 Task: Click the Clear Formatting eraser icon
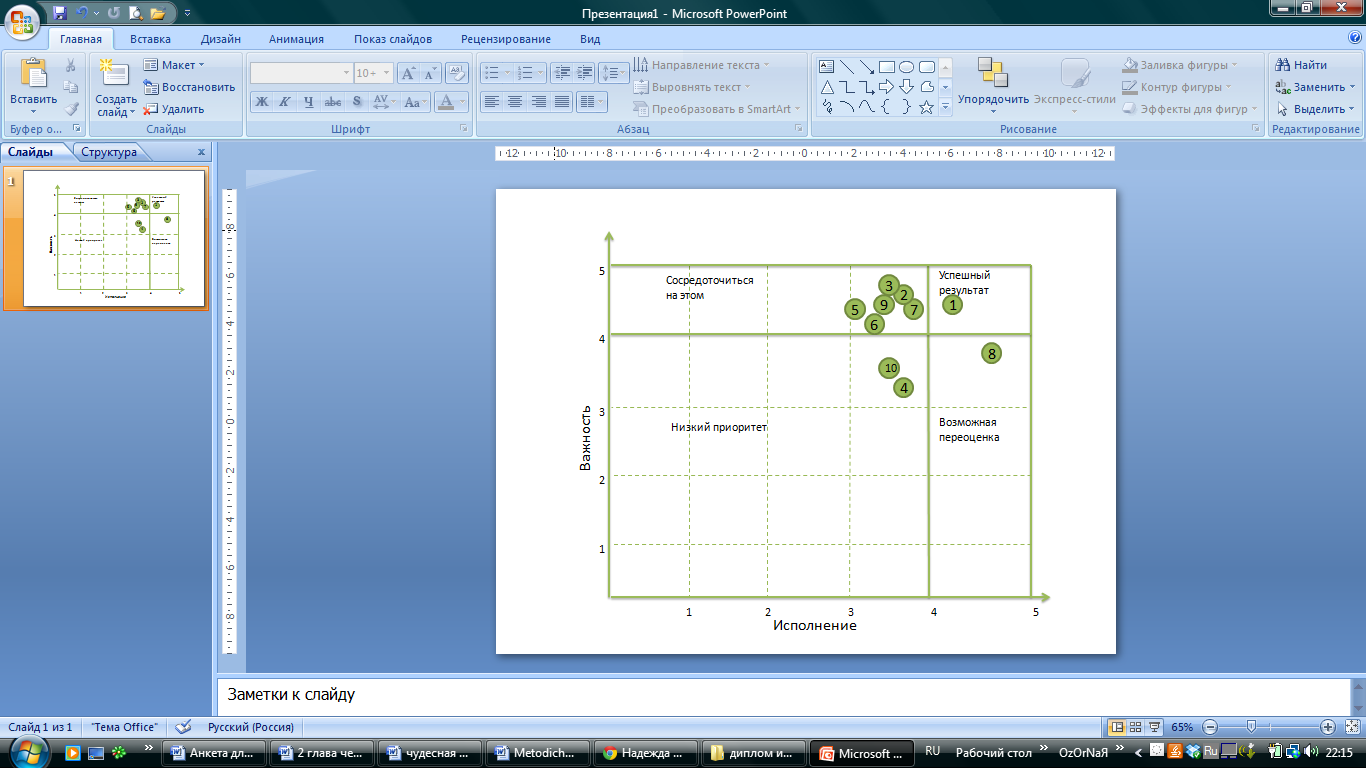(457, 73)
